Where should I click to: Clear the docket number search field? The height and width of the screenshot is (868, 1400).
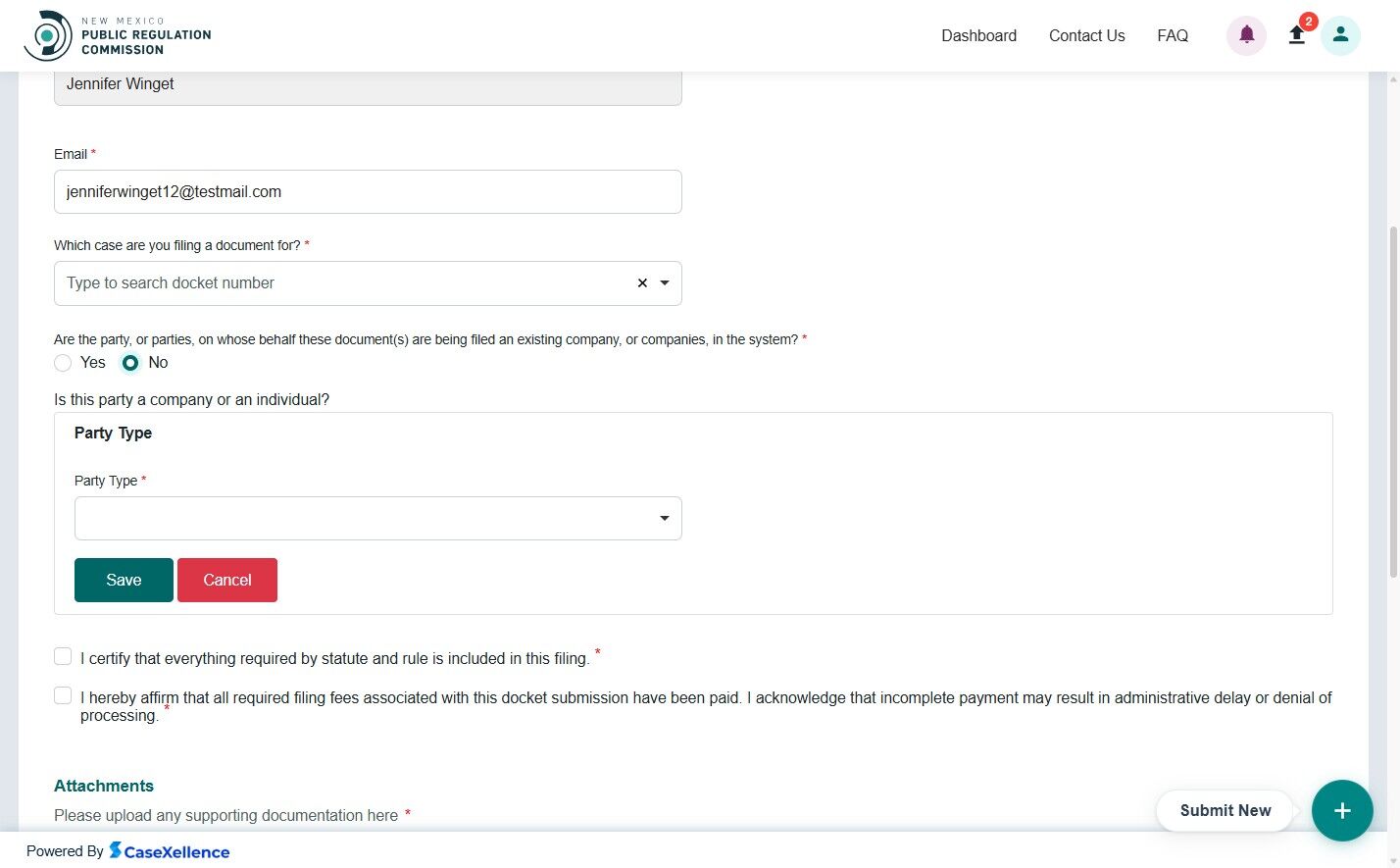point(642,283)
